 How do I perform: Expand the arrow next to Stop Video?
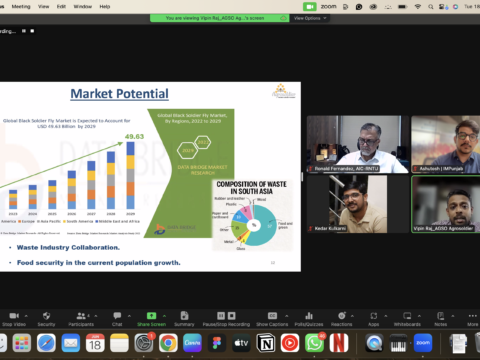point(26,316)
